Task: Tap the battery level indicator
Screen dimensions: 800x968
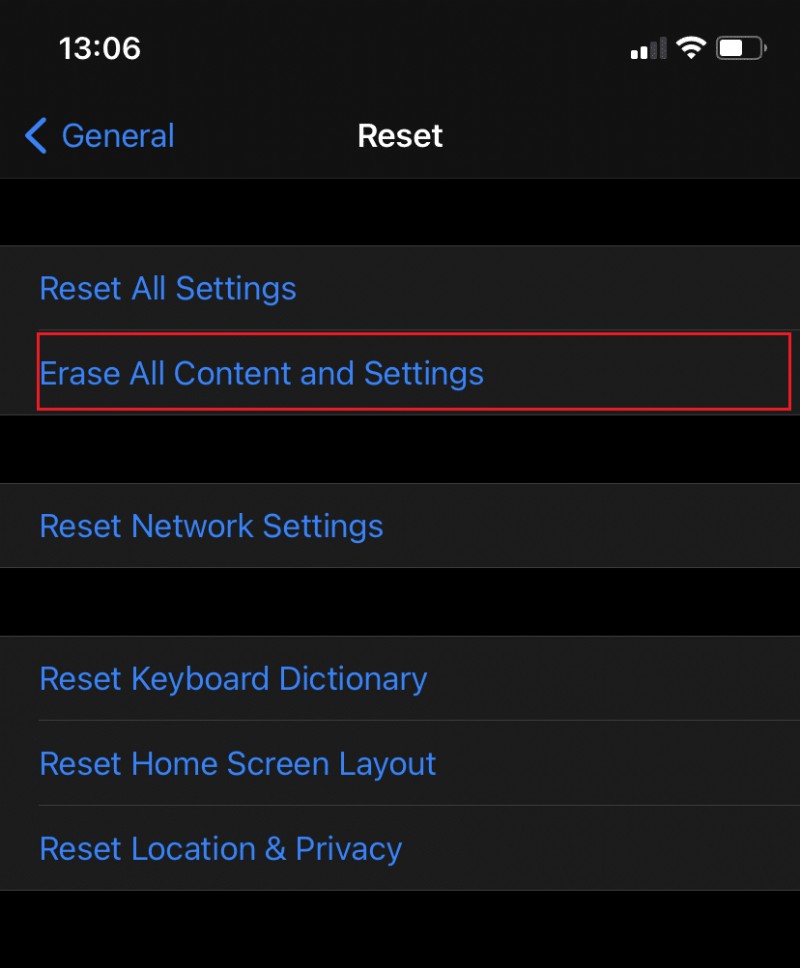Action: tap(739, 46)
